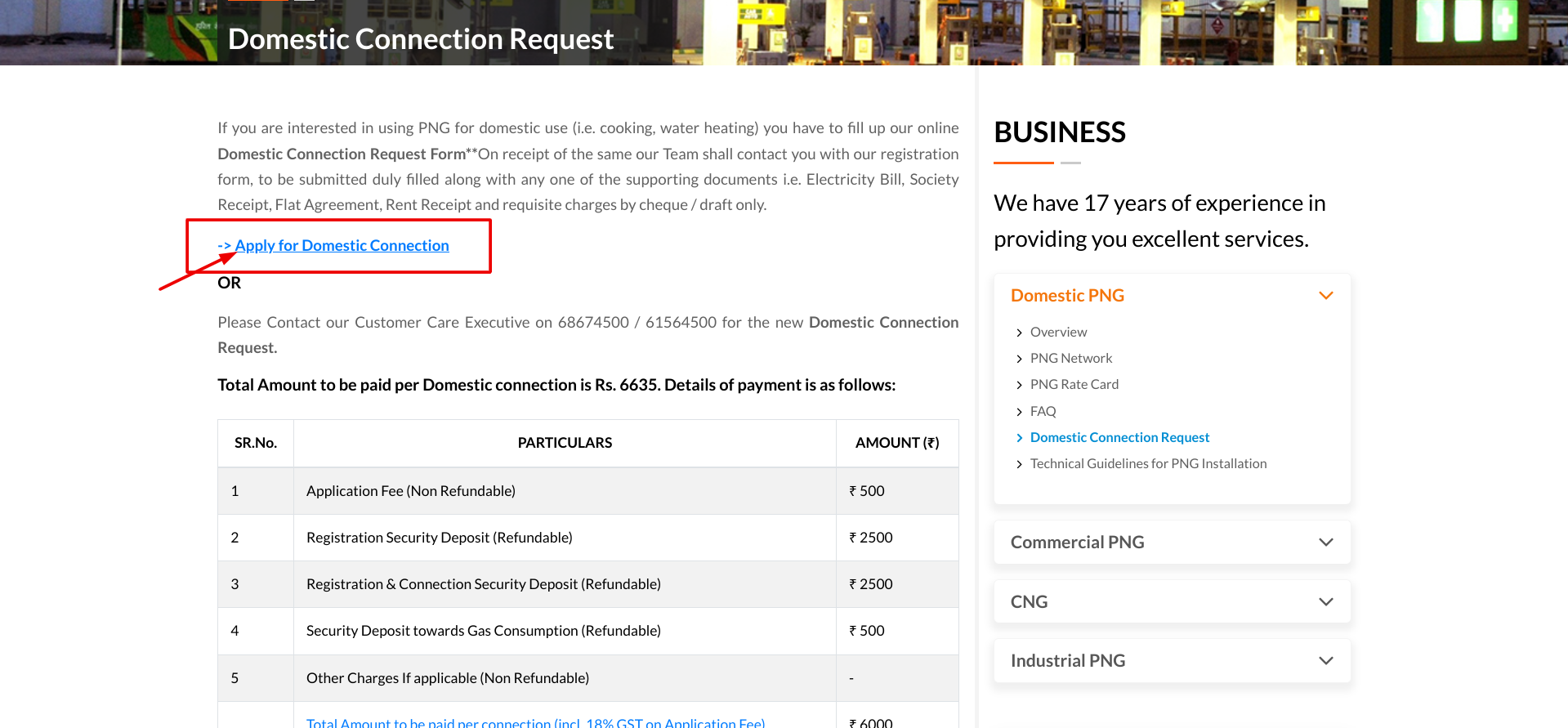Click the arrow icon next to FAQ
Image resolution: width=1568 pixels, height=728 pixels.
1019,412
